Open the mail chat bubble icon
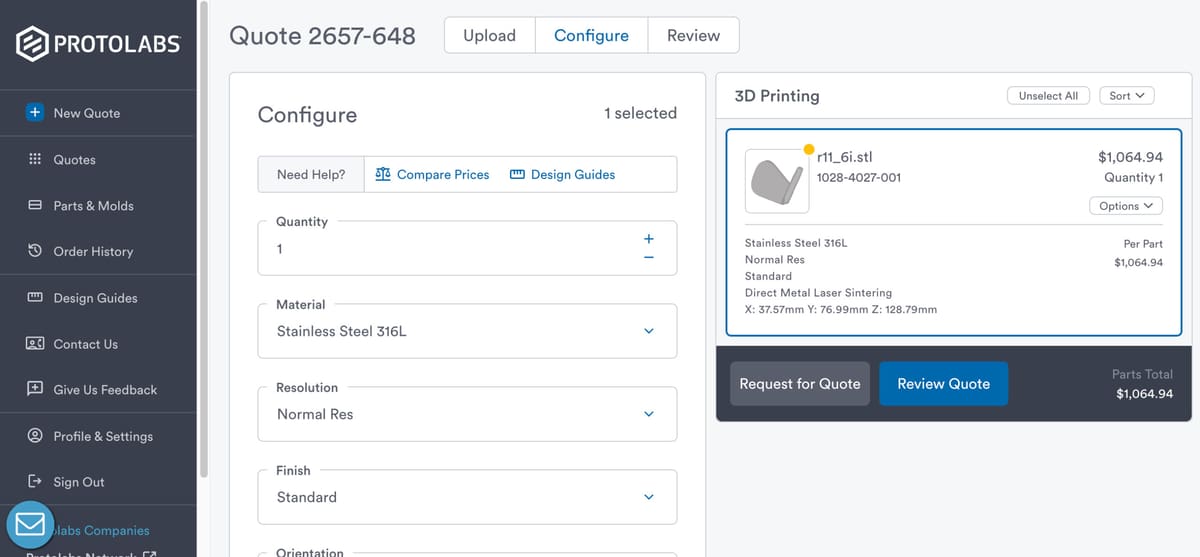This screenshot has height=557, width=1200. point(31,525)
